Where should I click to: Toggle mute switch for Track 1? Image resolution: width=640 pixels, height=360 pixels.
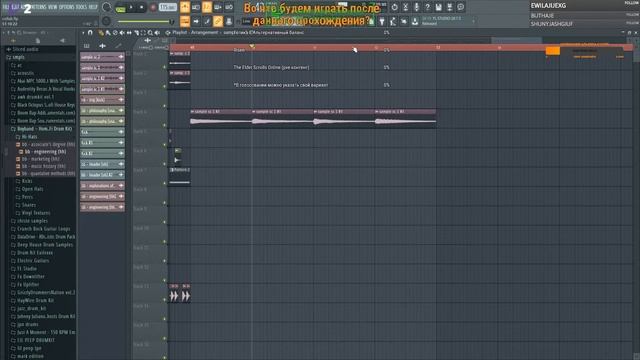click(164, 67)
